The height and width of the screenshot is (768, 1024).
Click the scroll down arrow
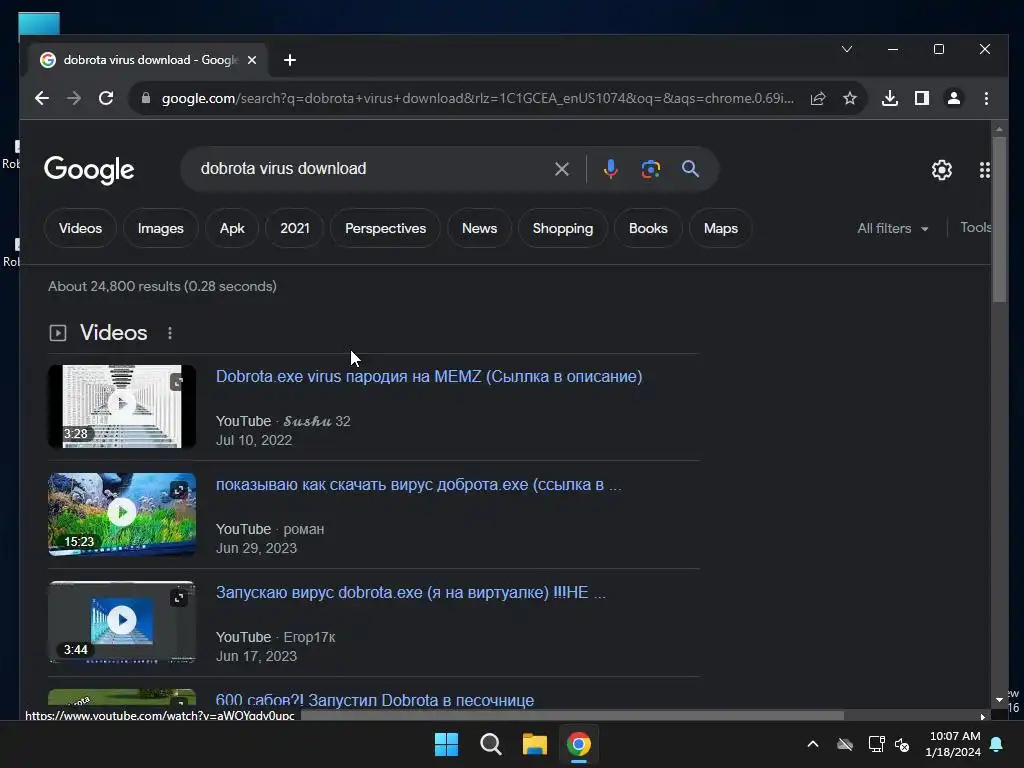click(999, 699)
